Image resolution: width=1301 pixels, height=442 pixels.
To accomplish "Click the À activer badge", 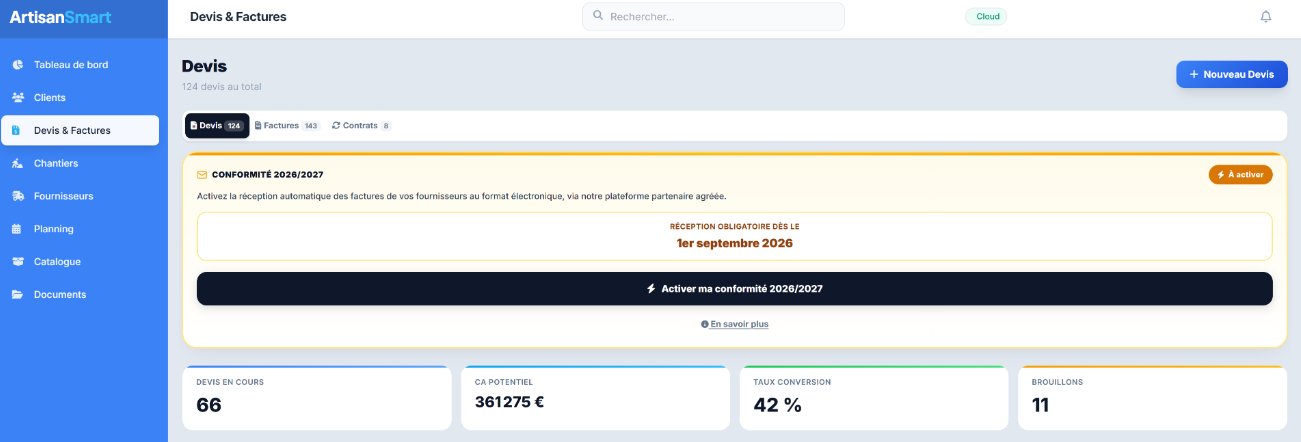I will coord(1240,175).
